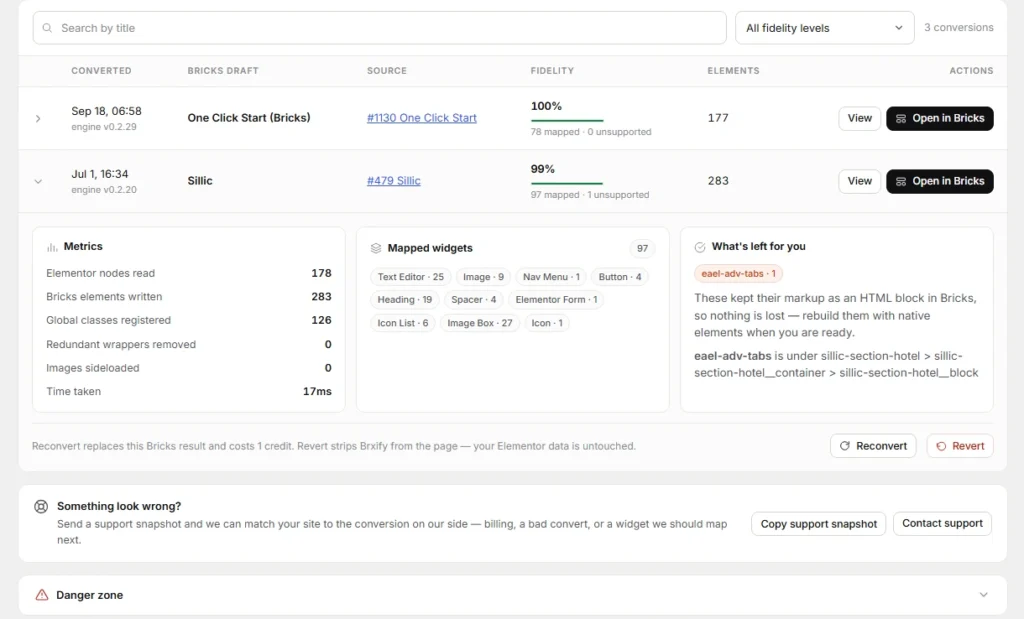
Task: Click the Redundant wrappers removed metric
Action: point(189,344)
